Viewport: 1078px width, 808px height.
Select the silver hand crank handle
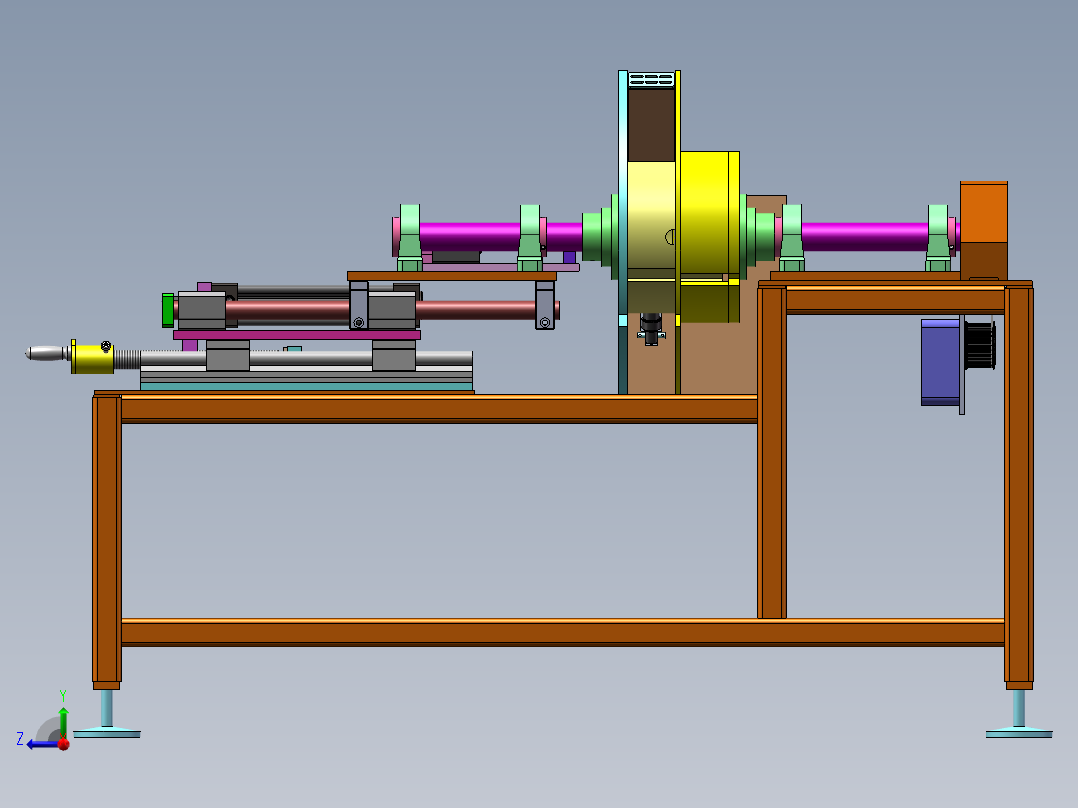(x=46, y=353)
